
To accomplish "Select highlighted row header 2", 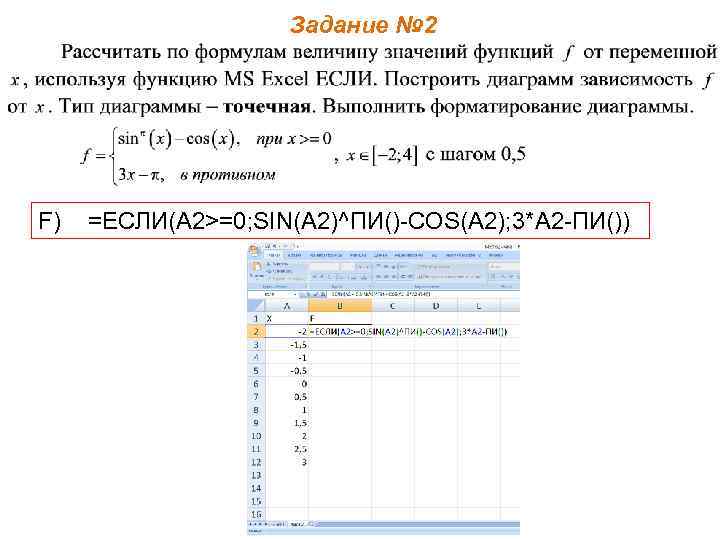I will tap(256, 332).
